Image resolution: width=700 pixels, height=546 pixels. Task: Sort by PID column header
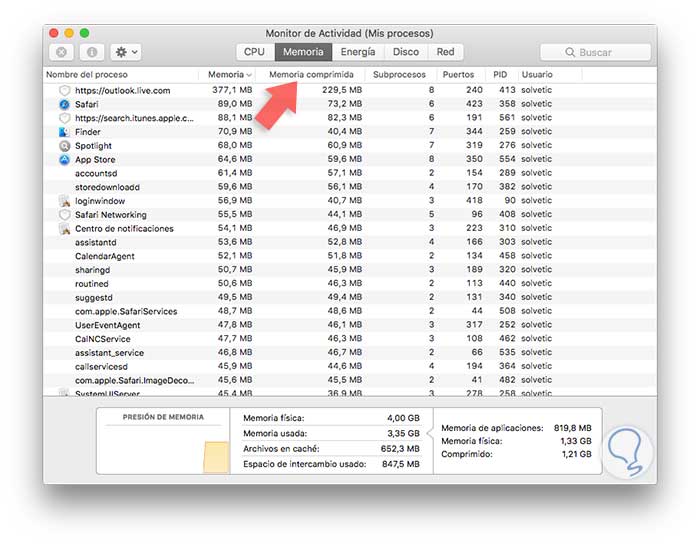click(x=500, y=75)
